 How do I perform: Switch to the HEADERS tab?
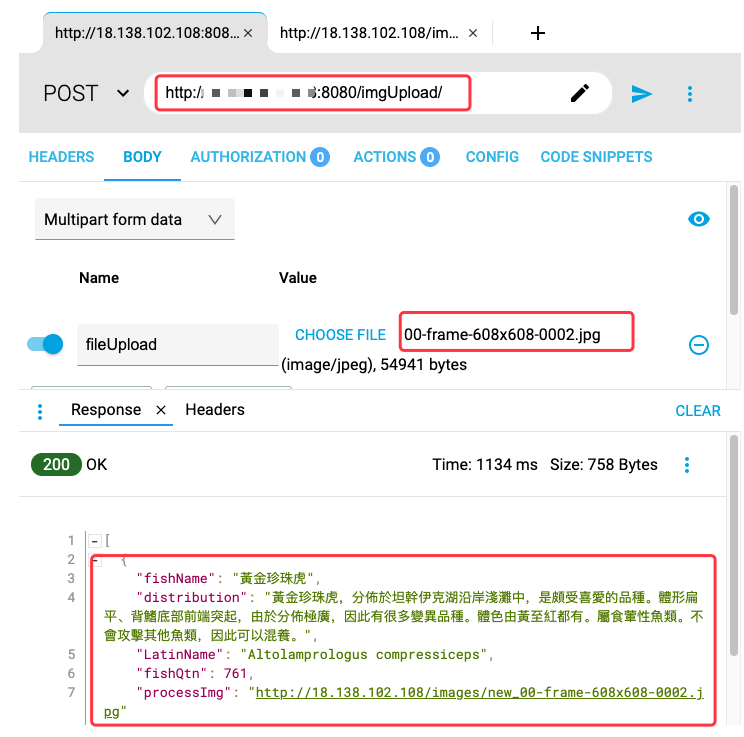pyautogui.click(x=61, y=157)
